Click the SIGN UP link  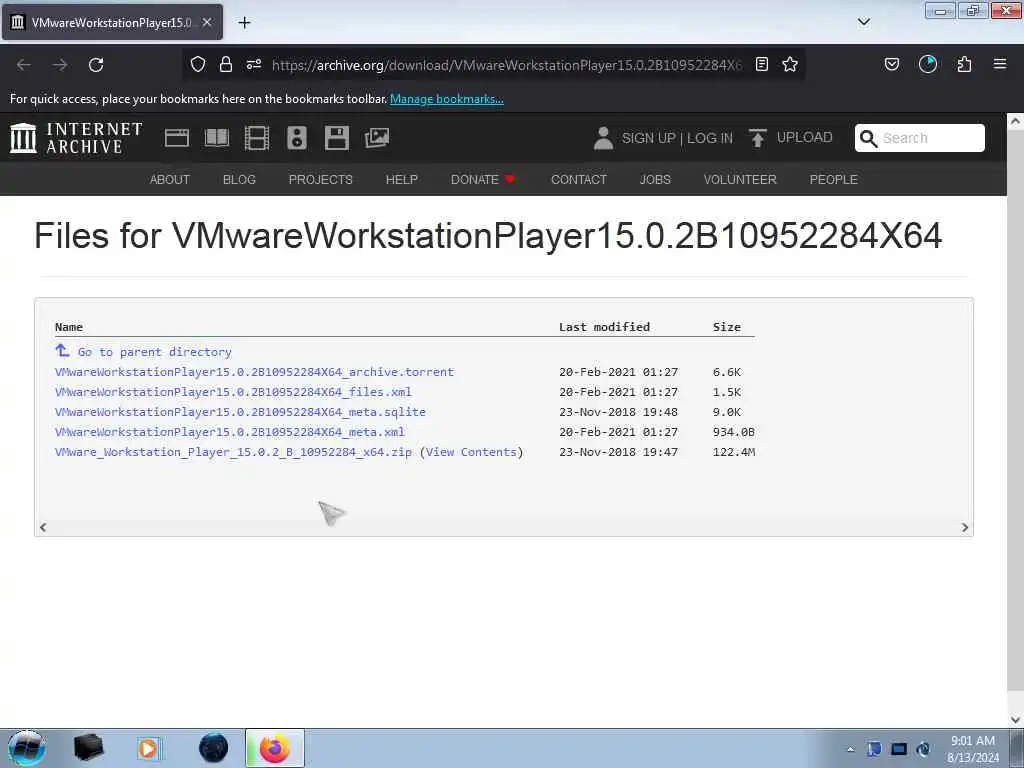point(648,138)
